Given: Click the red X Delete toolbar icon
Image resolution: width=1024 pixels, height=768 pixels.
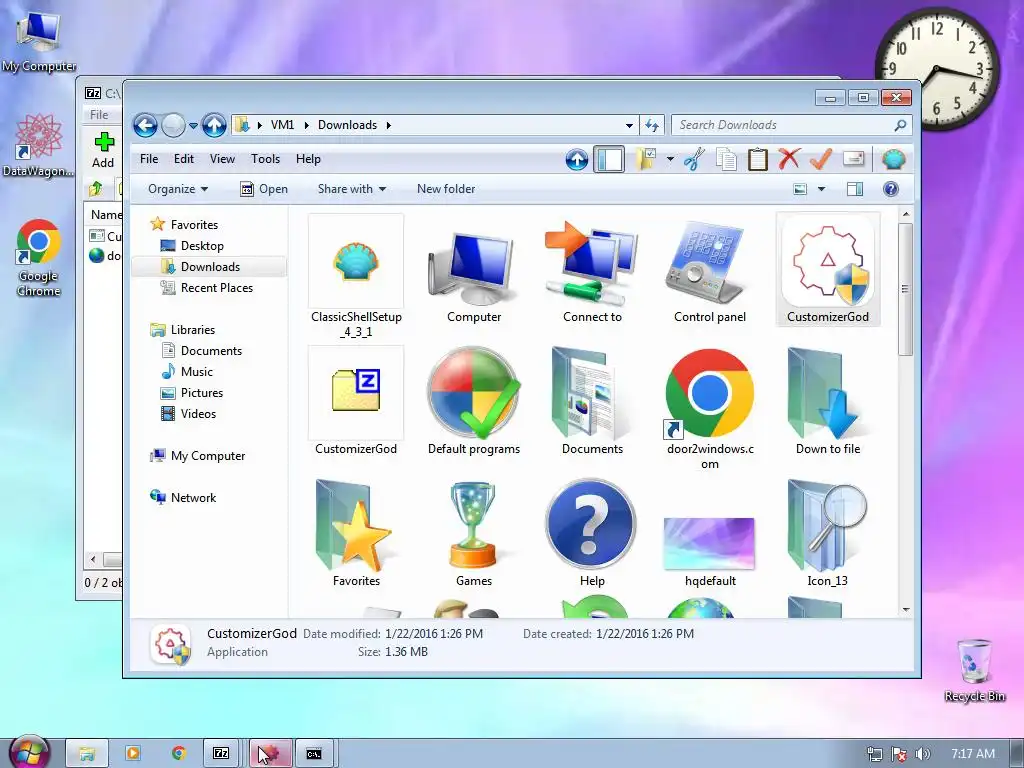Looking at the screenshot, I should click(x=789, y=159).
